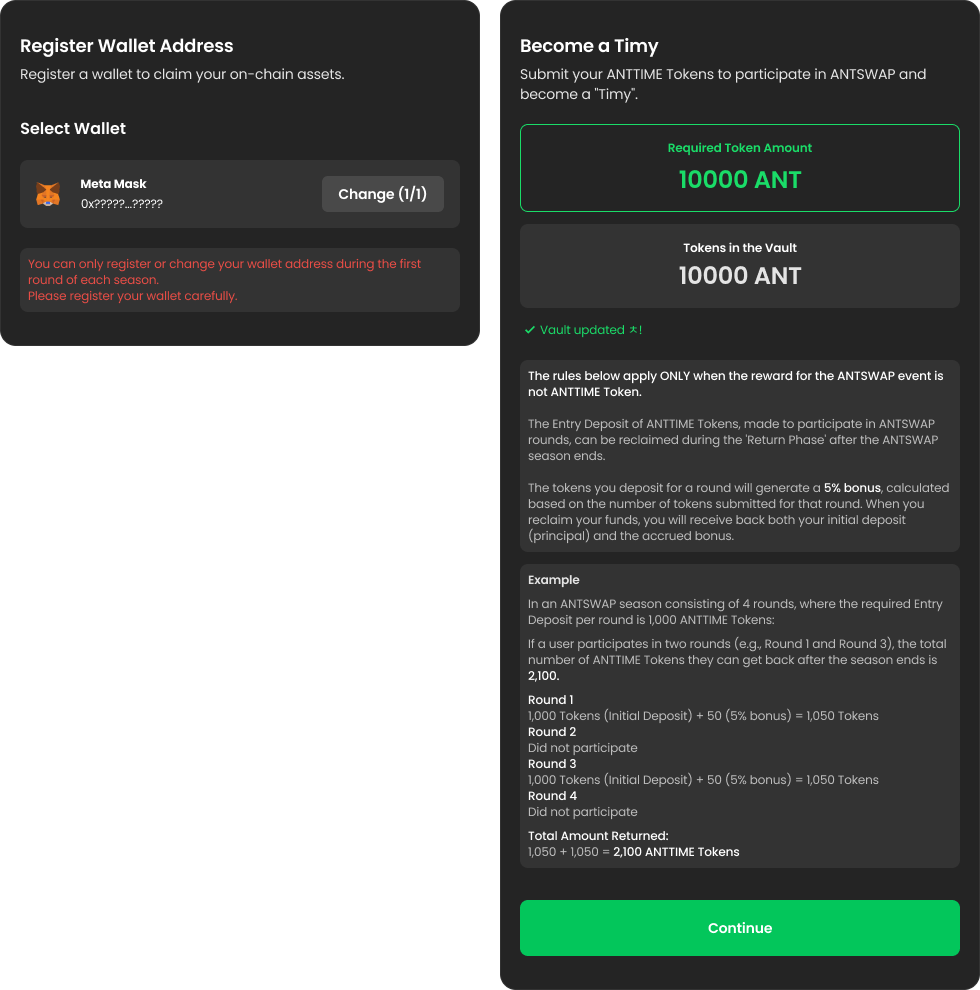
Task: Click the Select Wallet section label
Action: click(73, 128)
